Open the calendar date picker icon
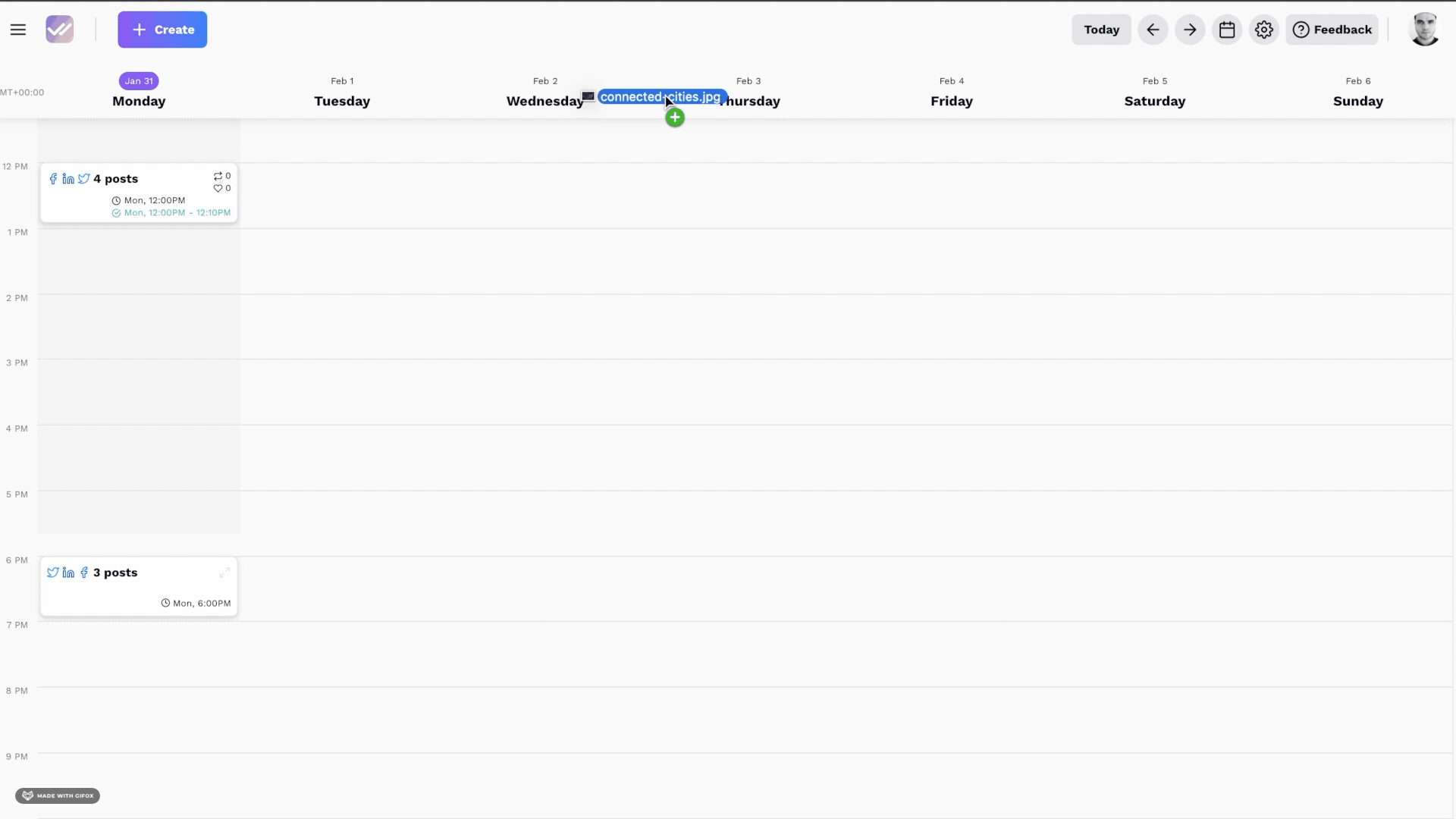 pyautogui.click(x=1227, y=30)
